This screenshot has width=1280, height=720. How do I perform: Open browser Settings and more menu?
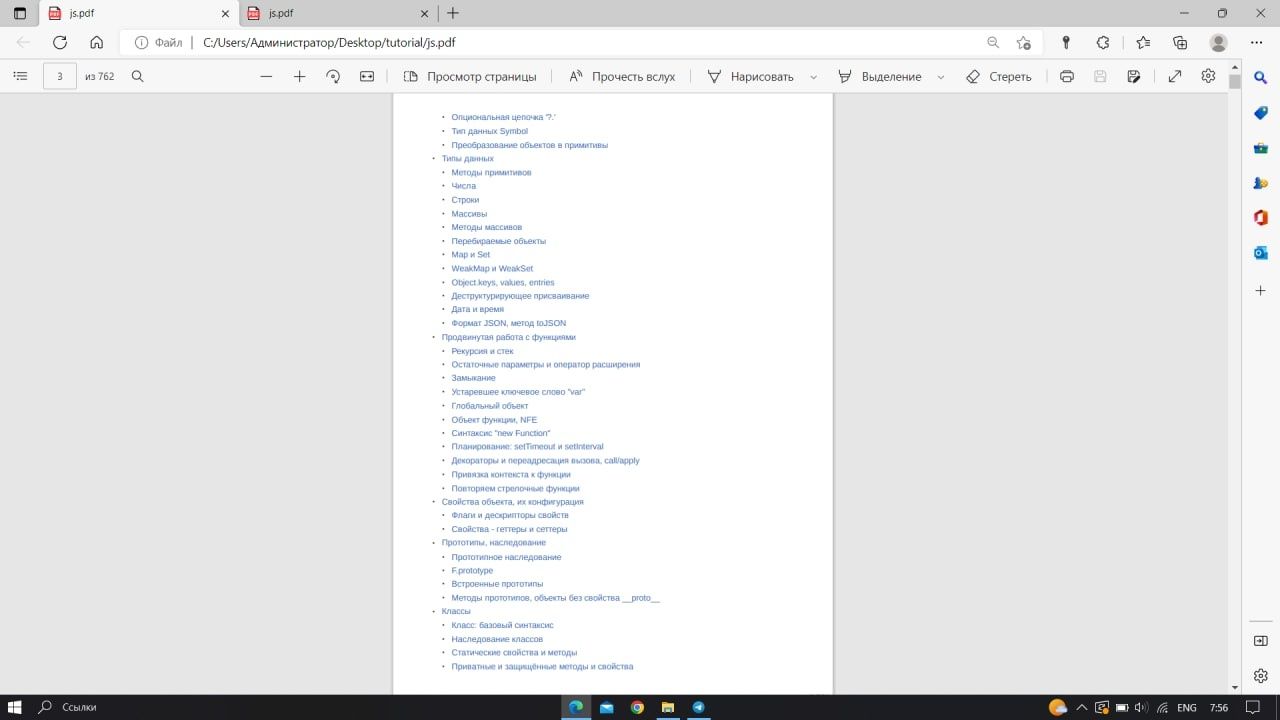(x=1257, y=42)
